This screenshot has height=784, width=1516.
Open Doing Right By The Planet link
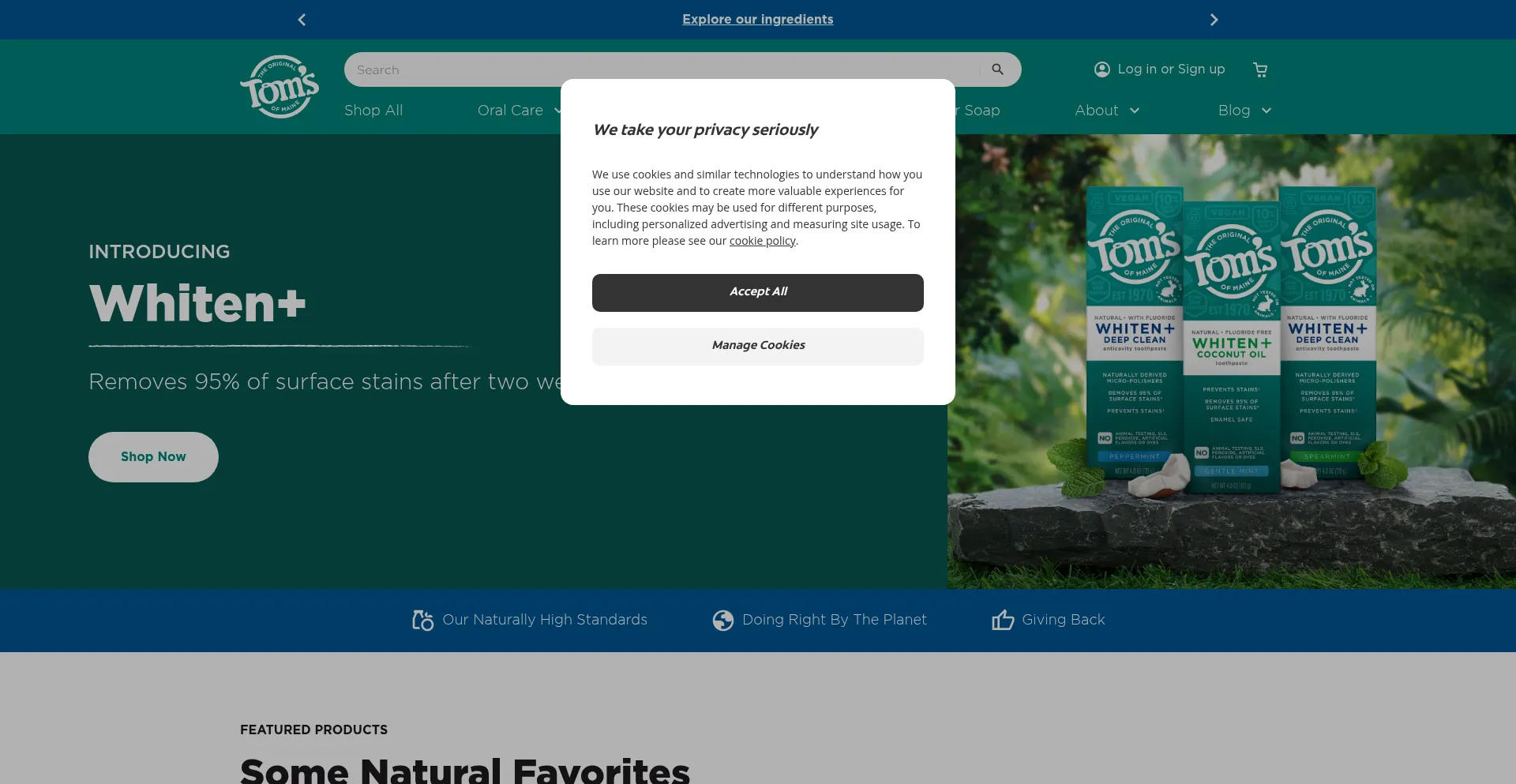click(835, 621)
